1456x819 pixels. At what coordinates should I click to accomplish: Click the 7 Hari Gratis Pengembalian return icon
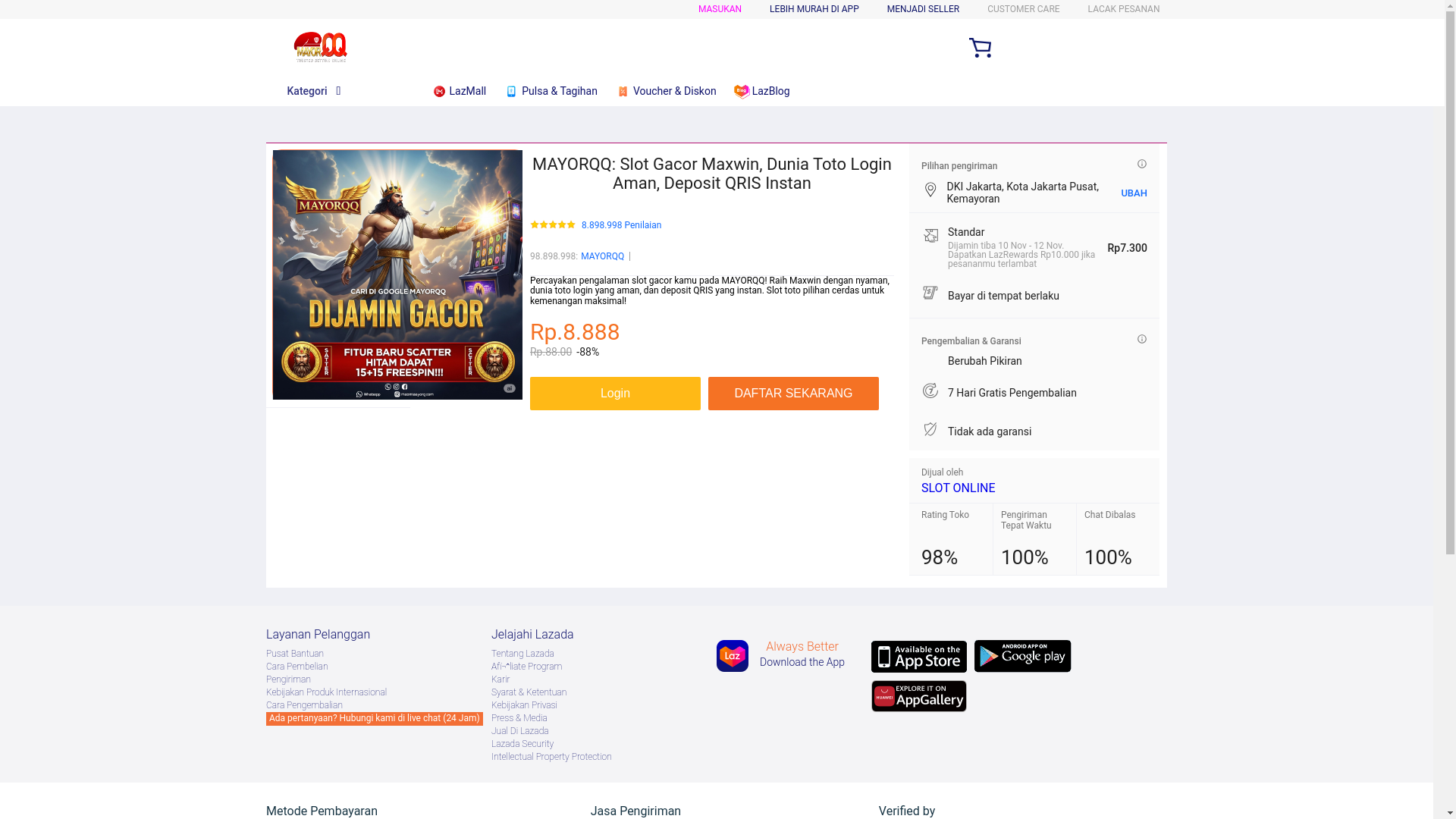point(930,391)
